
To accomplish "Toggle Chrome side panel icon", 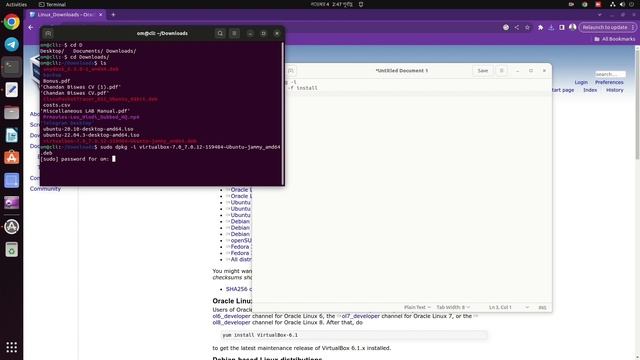I will [x=562, y=27].
